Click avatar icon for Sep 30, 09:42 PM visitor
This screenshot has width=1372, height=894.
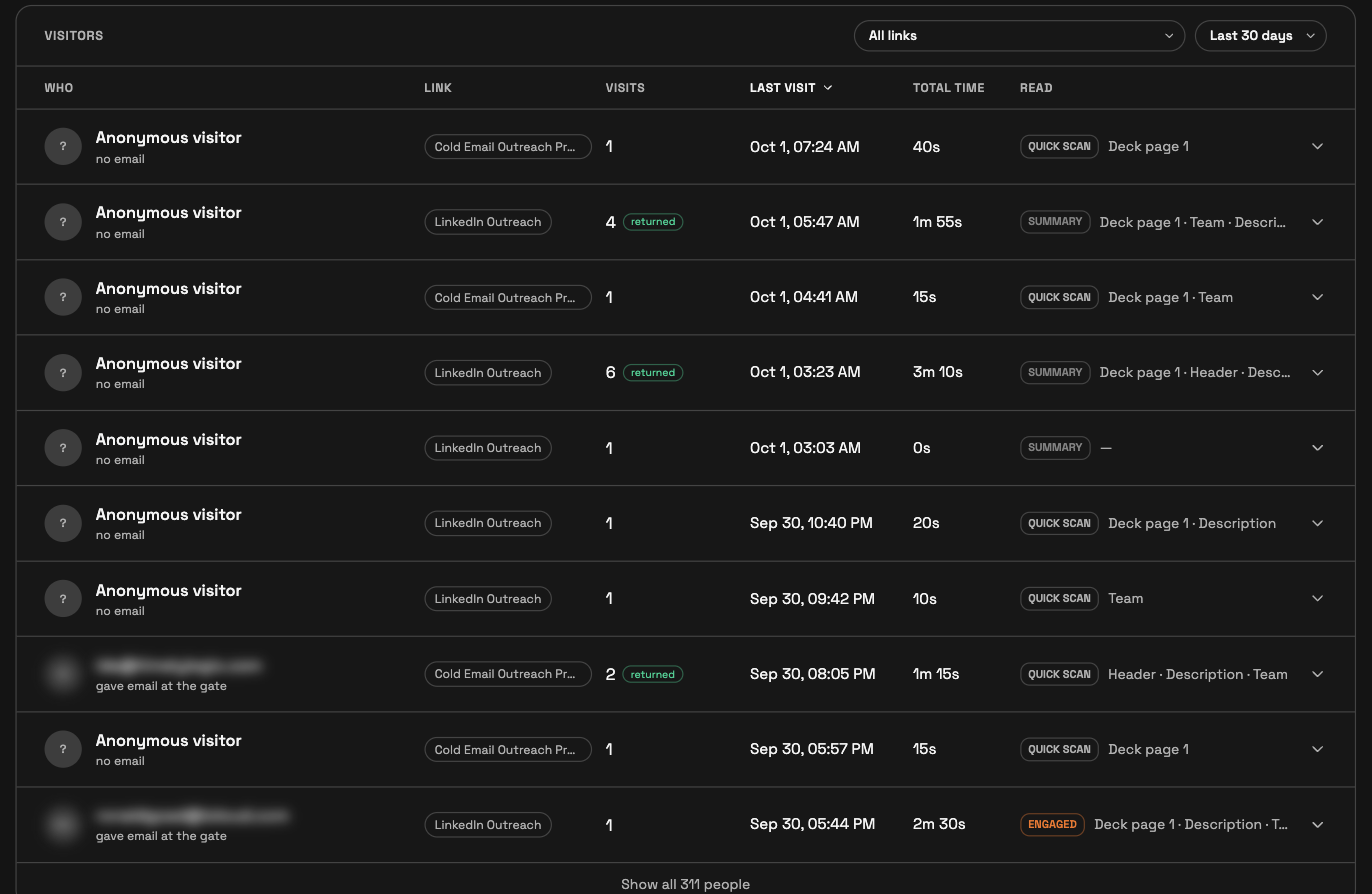(63, 598)
